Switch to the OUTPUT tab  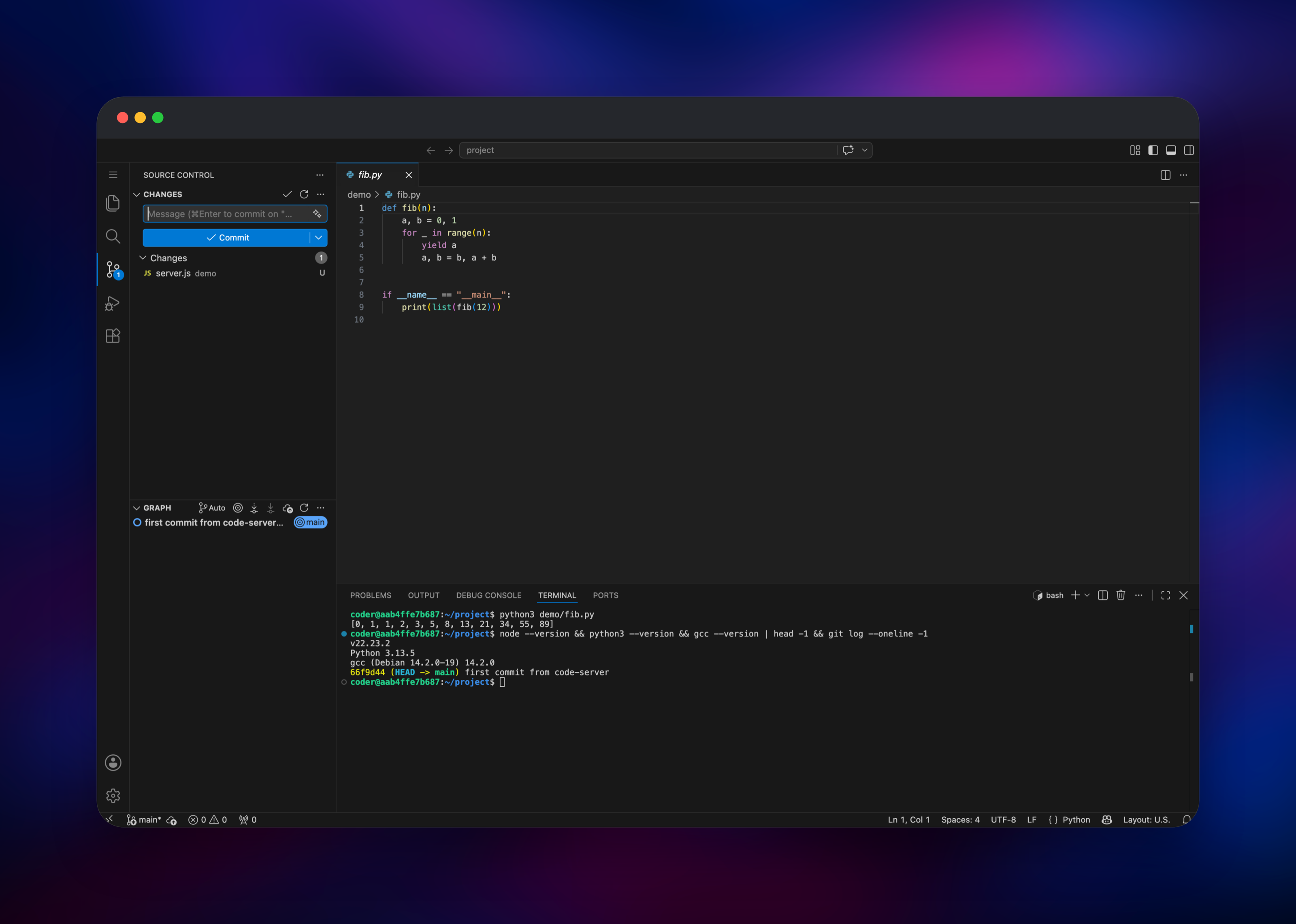tap(423, 595)
